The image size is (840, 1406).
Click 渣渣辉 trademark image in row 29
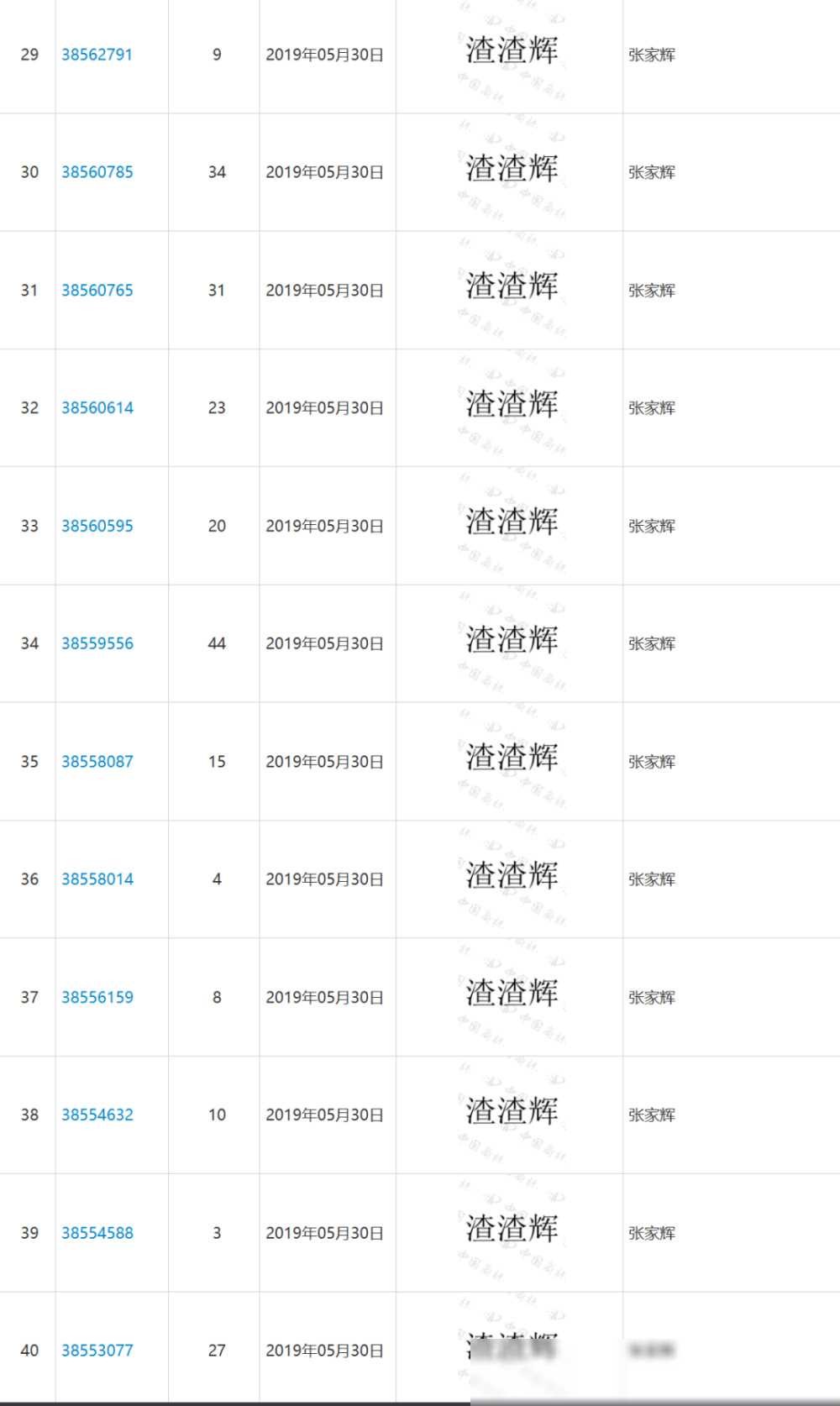[x=512, y=52]
